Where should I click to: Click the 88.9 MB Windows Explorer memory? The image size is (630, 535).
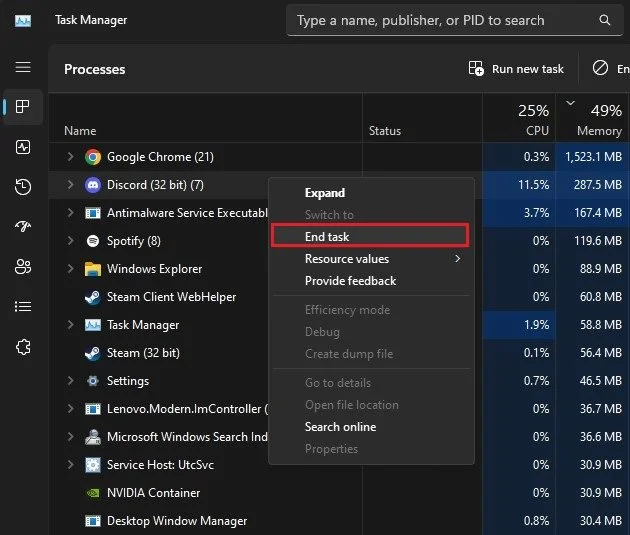point(601,269)
